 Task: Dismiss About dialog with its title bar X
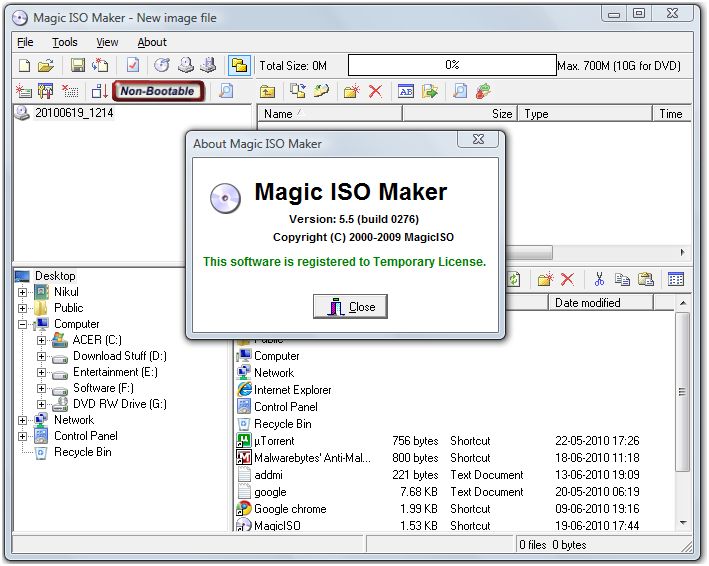[478, 139]
